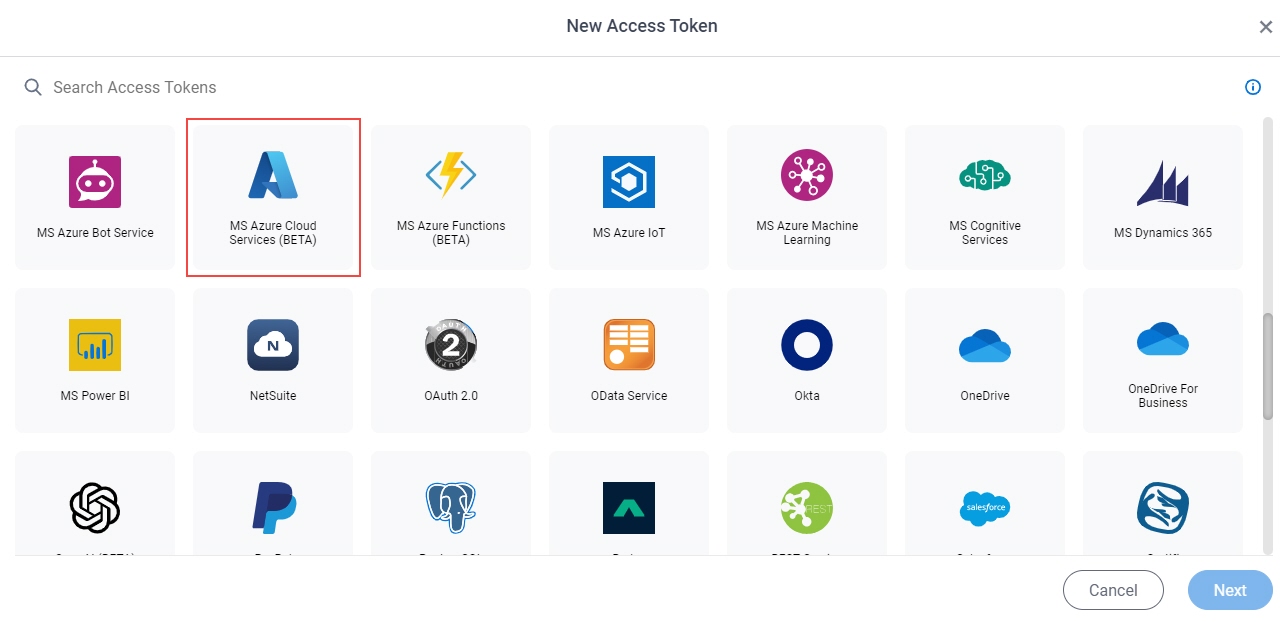Click the Cancel button

pos(1113,590)
